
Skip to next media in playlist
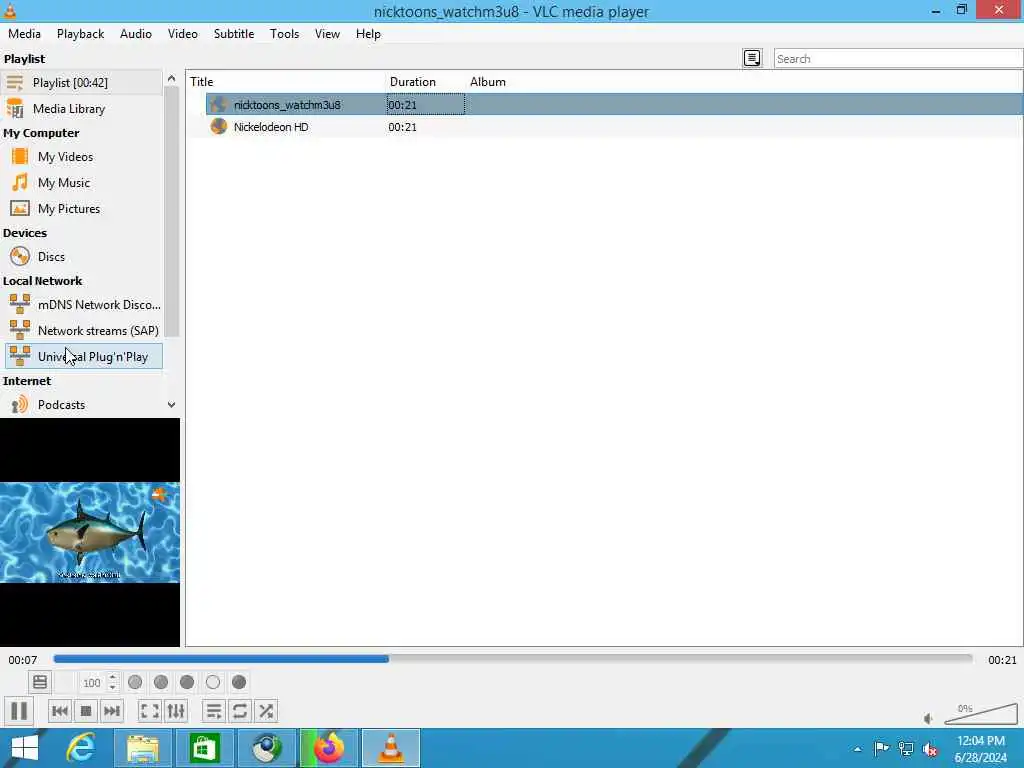[112, 711]
